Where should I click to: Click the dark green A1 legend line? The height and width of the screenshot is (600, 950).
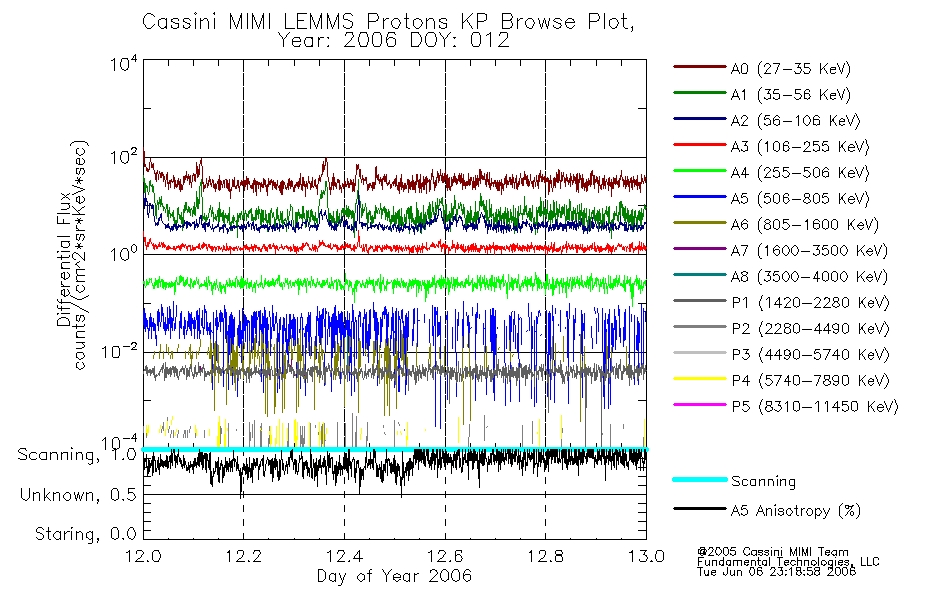pos(699,93)
